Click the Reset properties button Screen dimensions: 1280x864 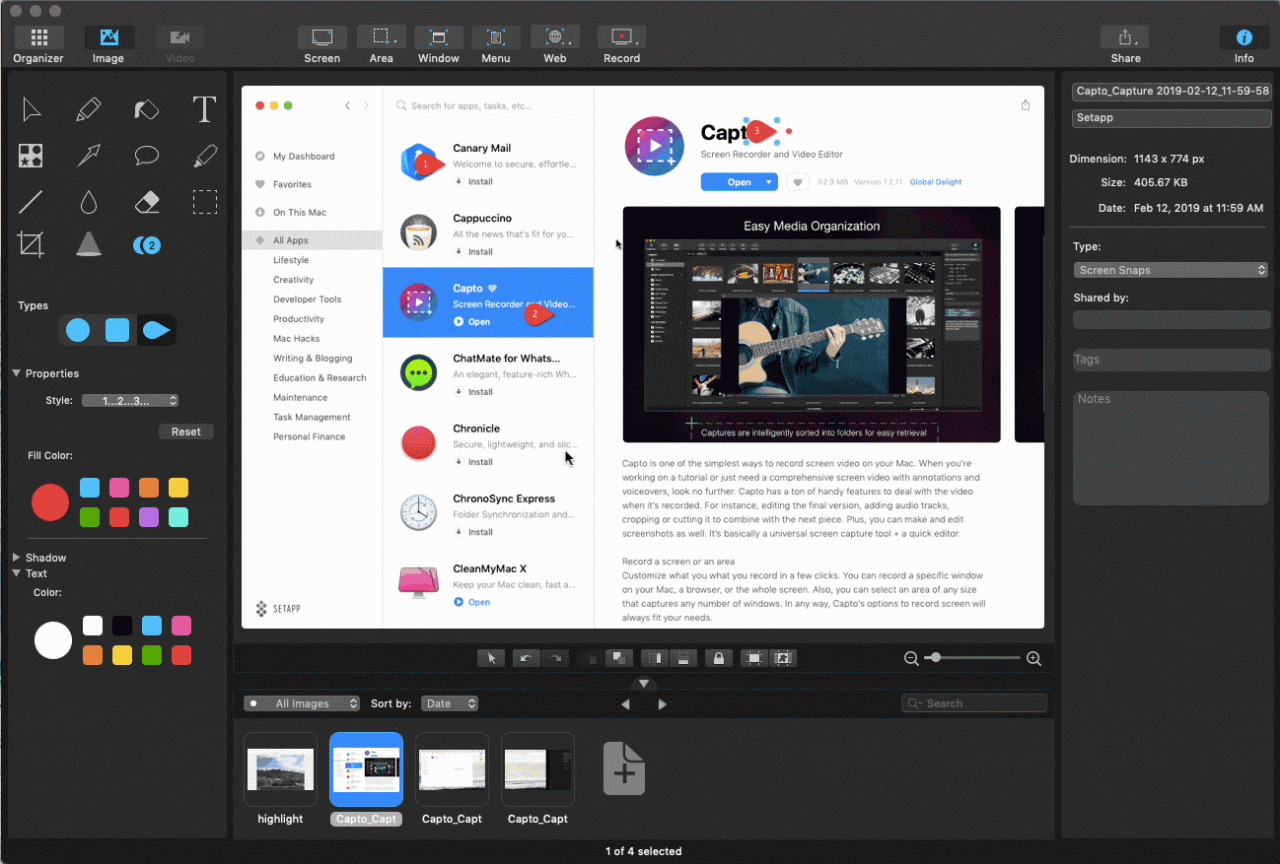[186, 431]
